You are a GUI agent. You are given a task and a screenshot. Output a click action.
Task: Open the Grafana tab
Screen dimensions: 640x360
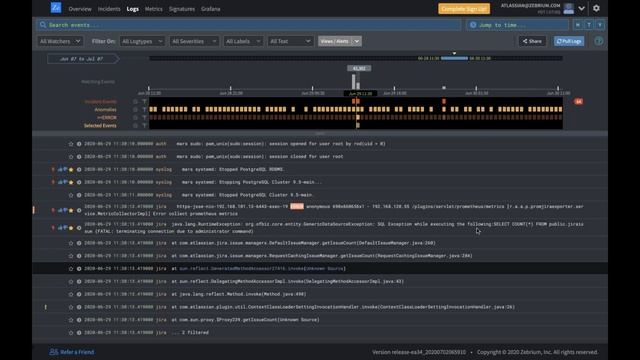[211, 9]
